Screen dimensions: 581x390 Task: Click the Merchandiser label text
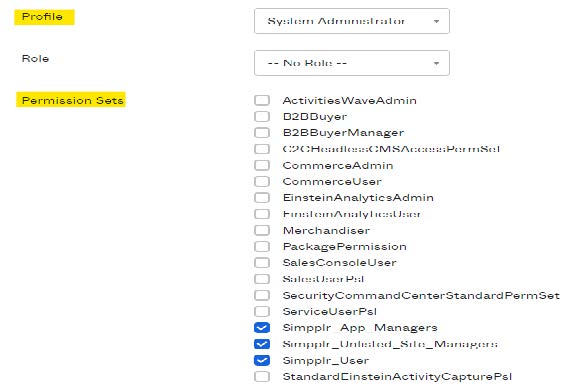pyautogui.click(x=326, y=230)
